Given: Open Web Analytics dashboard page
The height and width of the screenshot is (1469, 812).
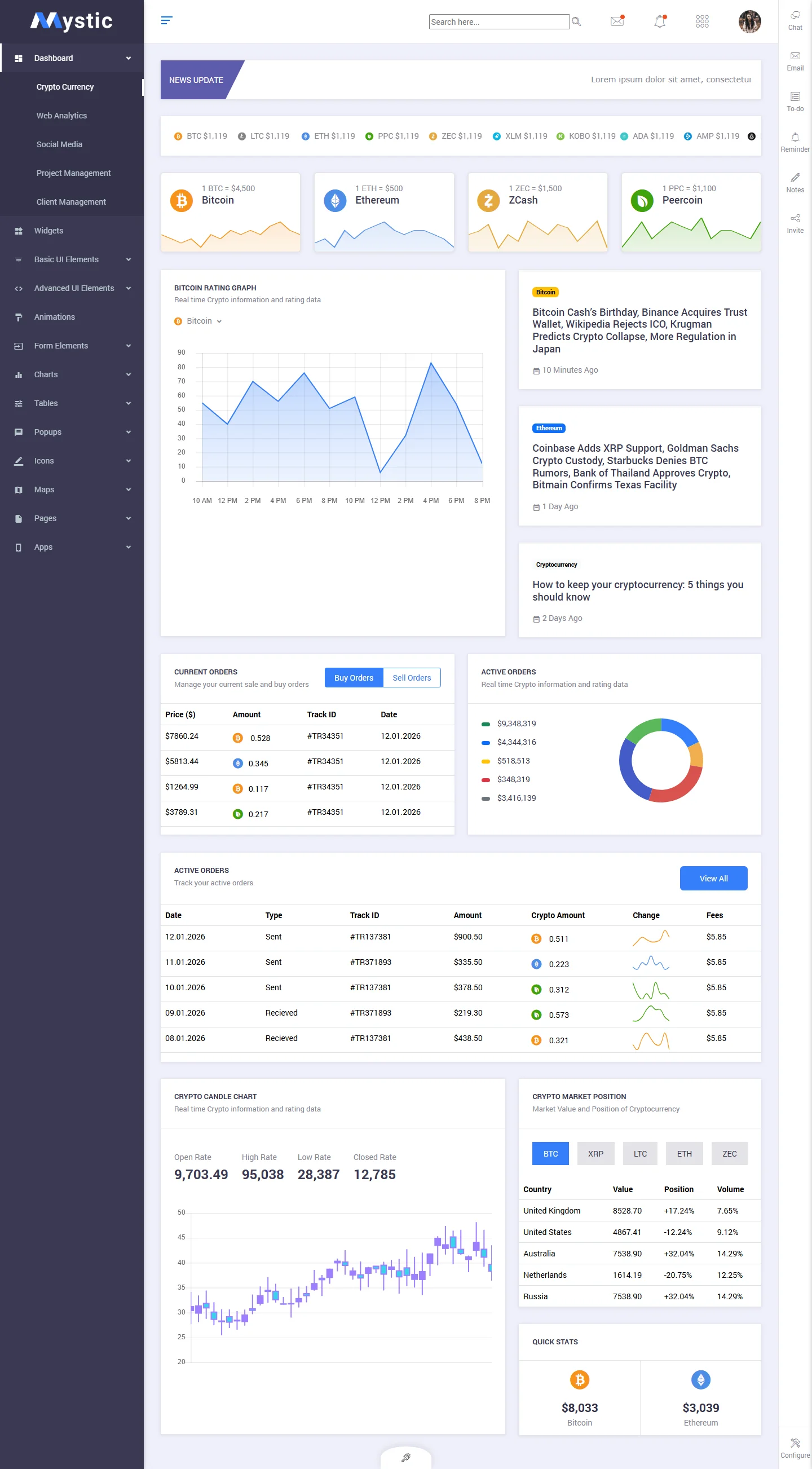Looking at the screenshot, I should tap(61, 116).
